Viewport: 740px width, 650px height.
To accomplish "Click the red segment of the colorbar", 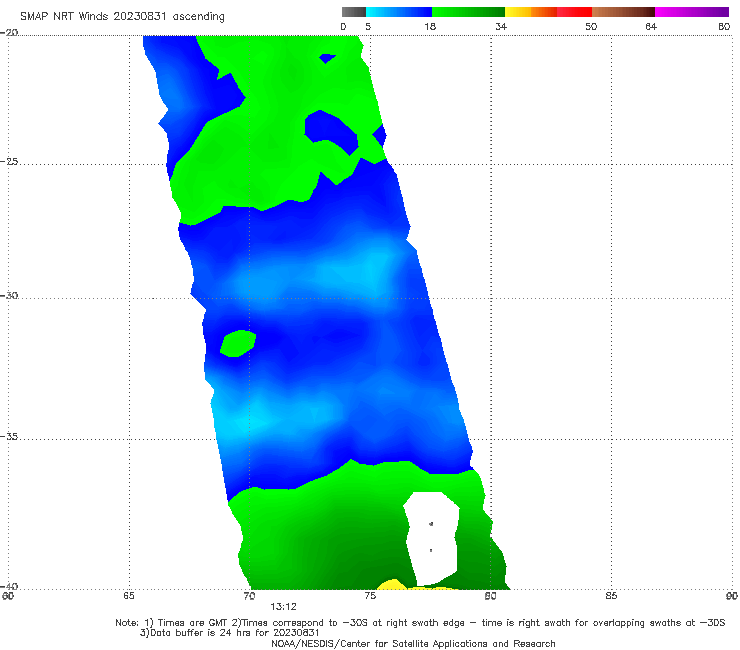I will pyautogui.click(x=575, y=12).
